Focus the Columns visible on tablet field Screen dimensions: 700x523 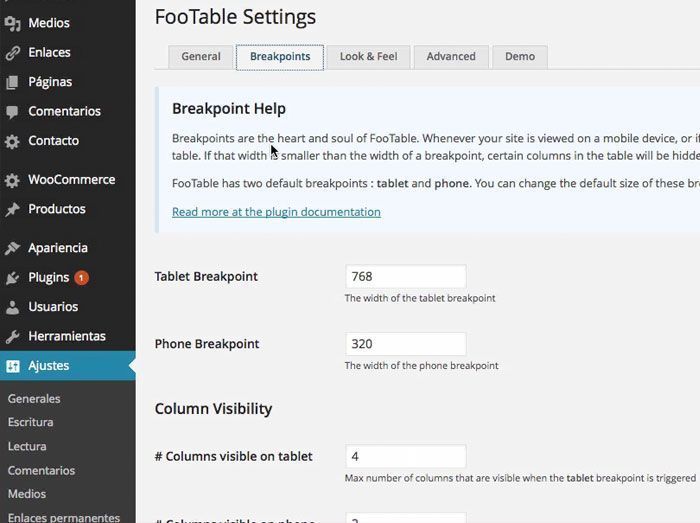pyautogui.click(x=405, y=456)
